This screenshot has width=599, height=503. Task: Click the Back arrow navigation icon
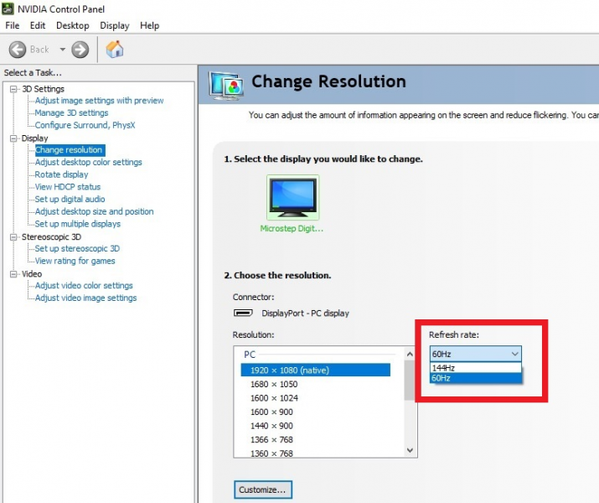point(18,50)
